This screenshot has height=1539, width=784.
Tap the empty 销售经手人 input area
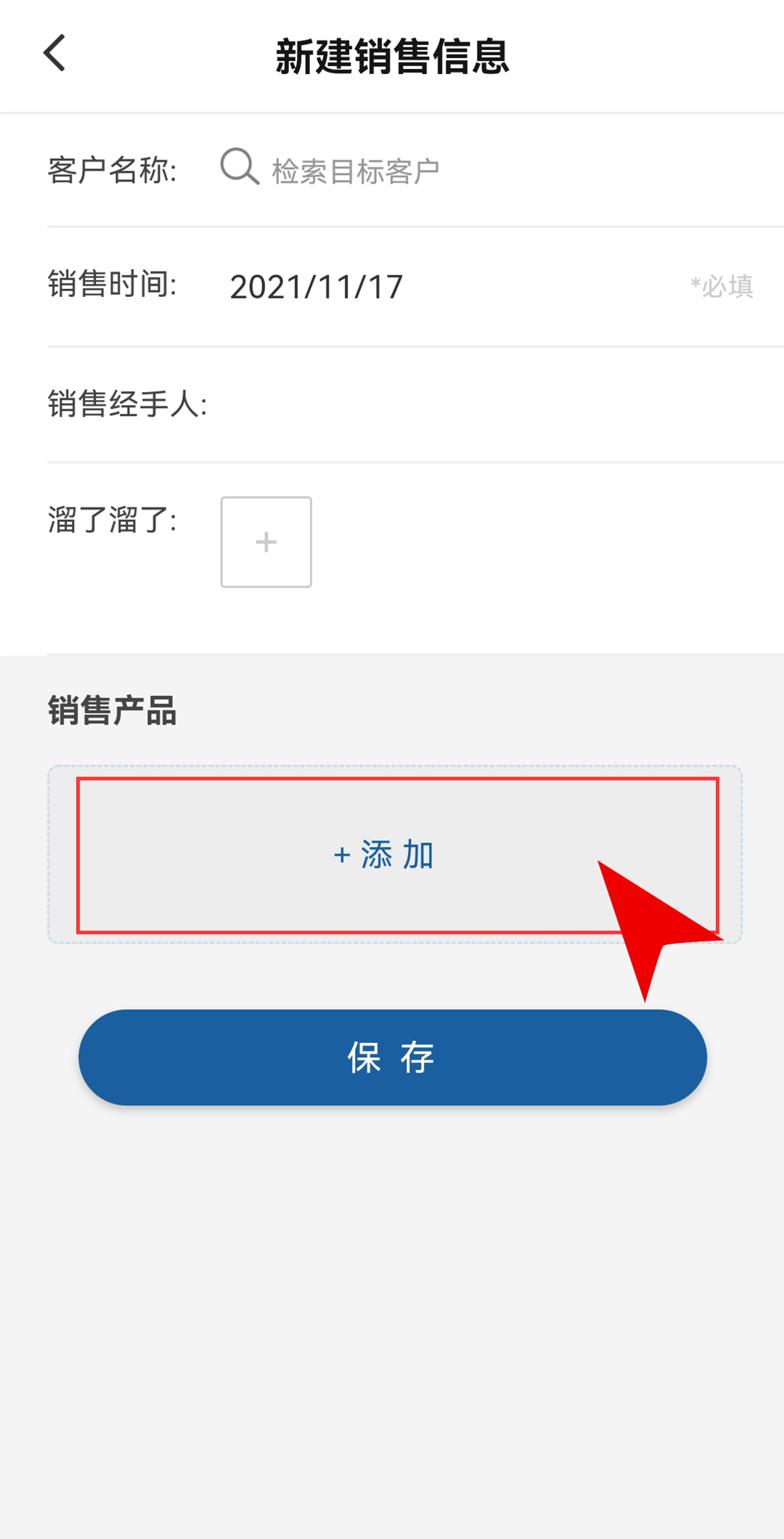[x=494, y=404]
